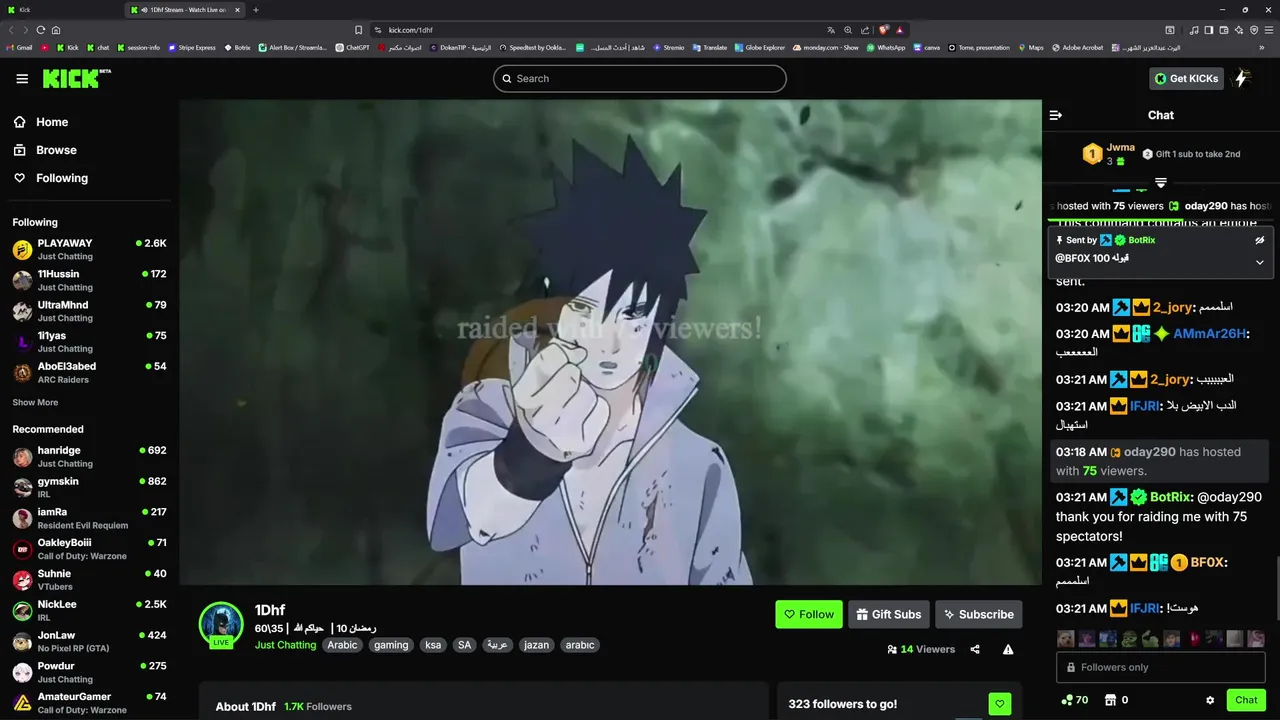Image resolution: width=1280 pixels, height=720 pixels.
Task: Open 11Hussin channel in Following list
Action: coord(89,280)
